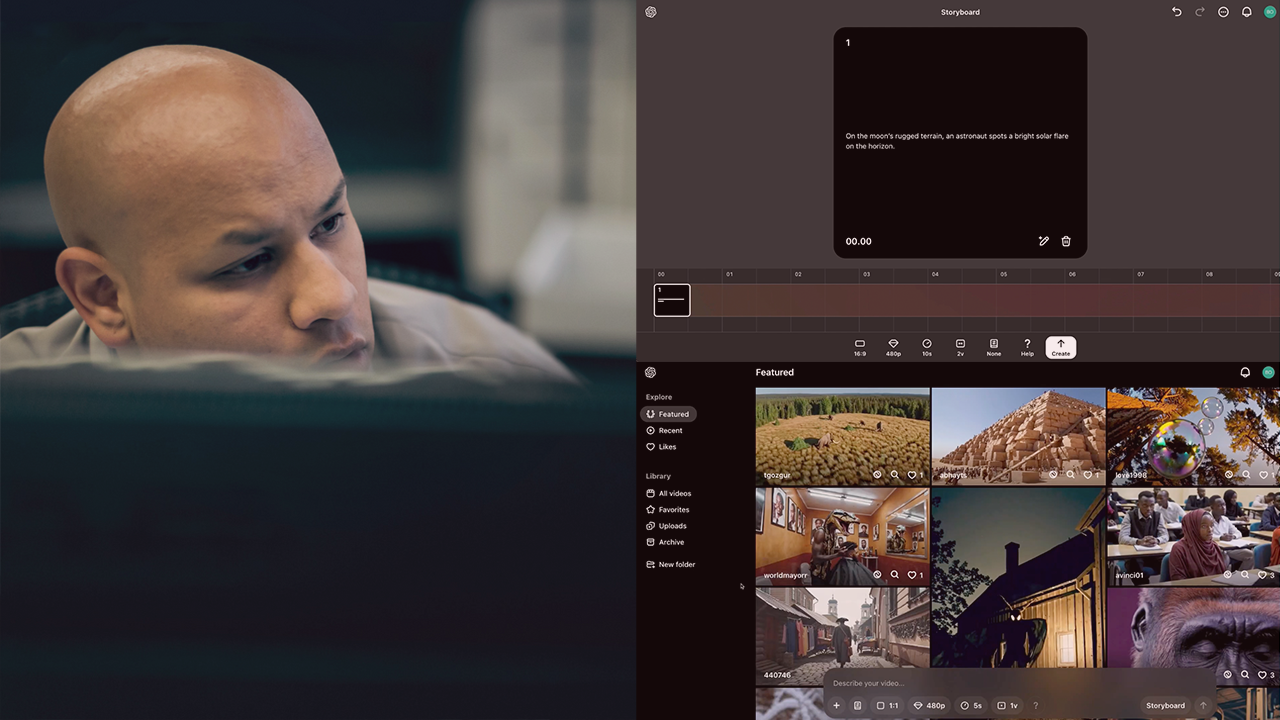This screenshot has width=1280, height=720.
Task: Open All videos in the Library
Action: pos(674,493)
